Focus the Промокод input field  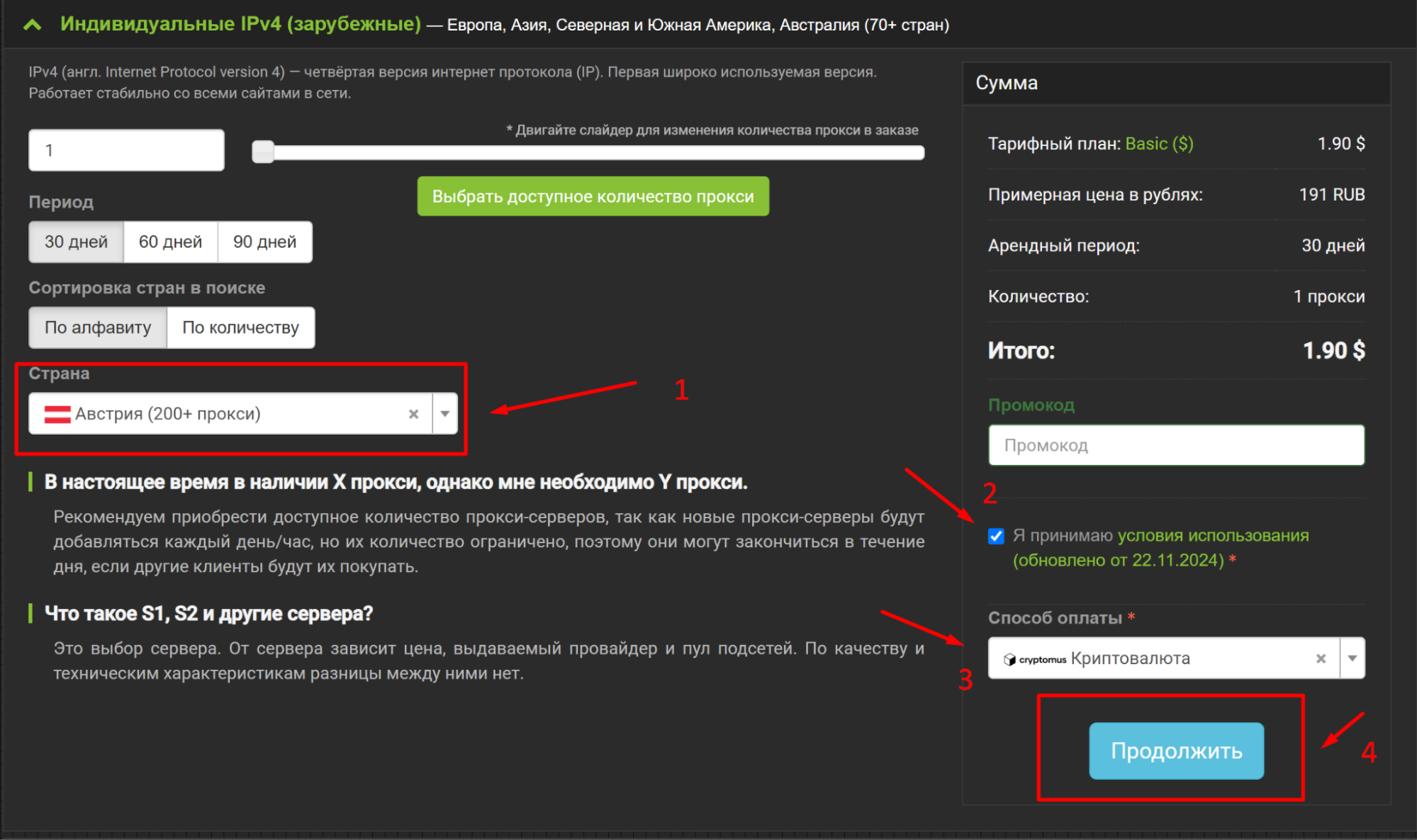1176,445
